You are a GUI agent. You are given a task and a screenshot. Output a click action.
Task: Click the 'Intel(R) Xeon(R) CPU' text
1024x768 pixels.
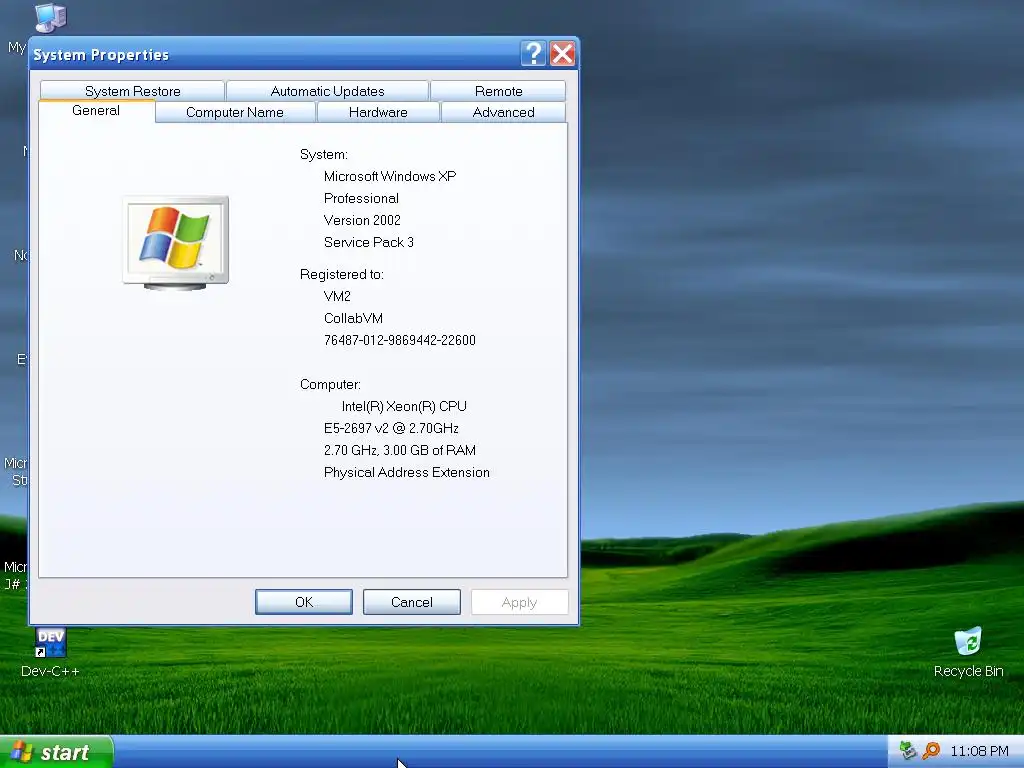pos(404,406)
